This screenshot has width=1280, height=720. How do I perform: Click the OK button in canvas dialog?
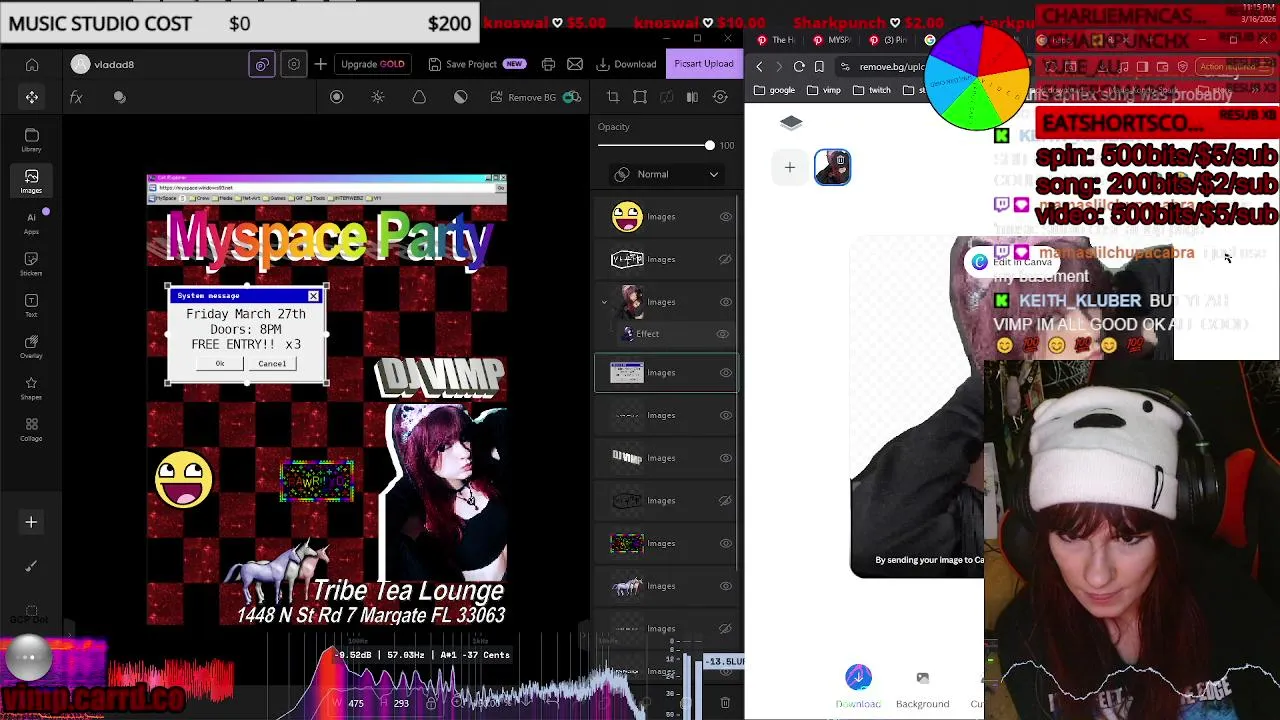click(220, 364)
